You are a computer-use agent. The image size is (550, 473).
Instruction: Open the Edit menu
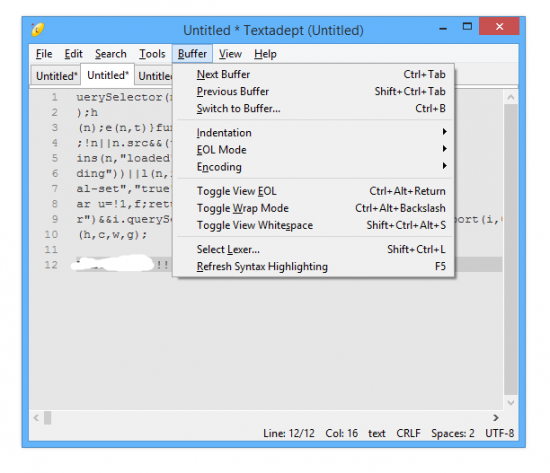[73, 54]
